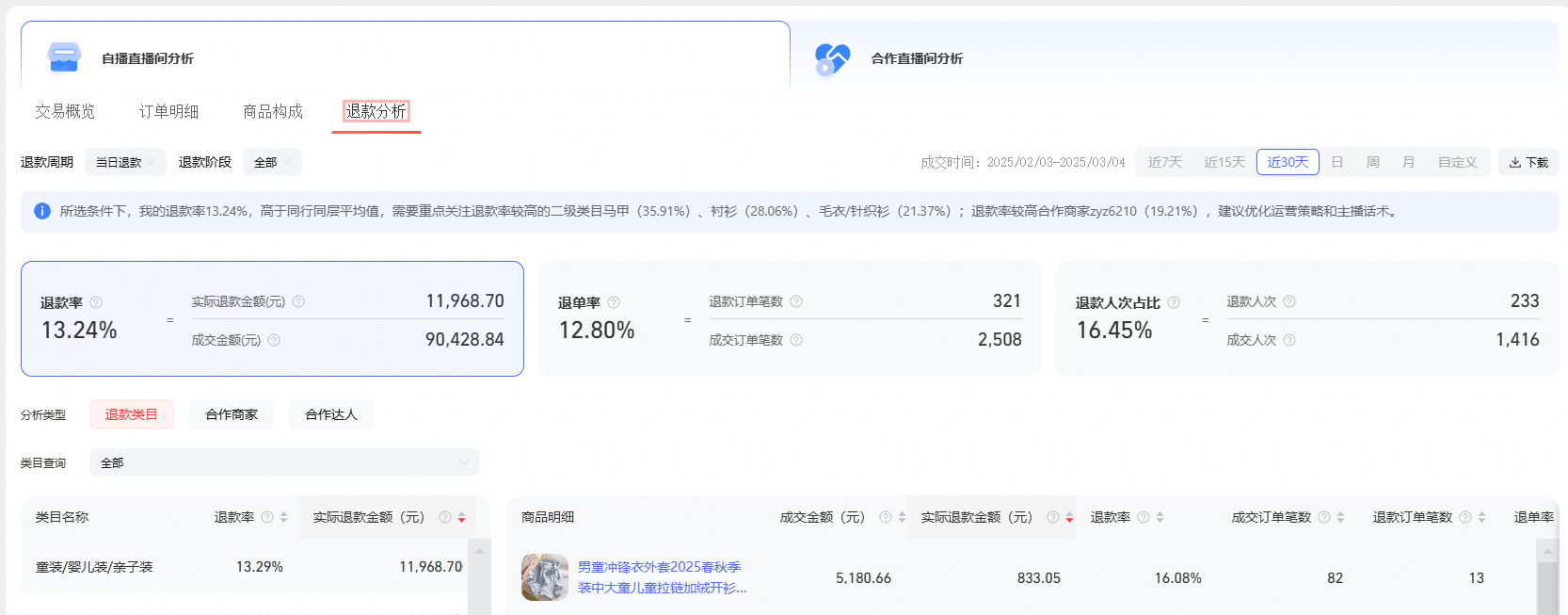
Task: Select the 退款率 13.24% summary card
Action: coord(272,319)
